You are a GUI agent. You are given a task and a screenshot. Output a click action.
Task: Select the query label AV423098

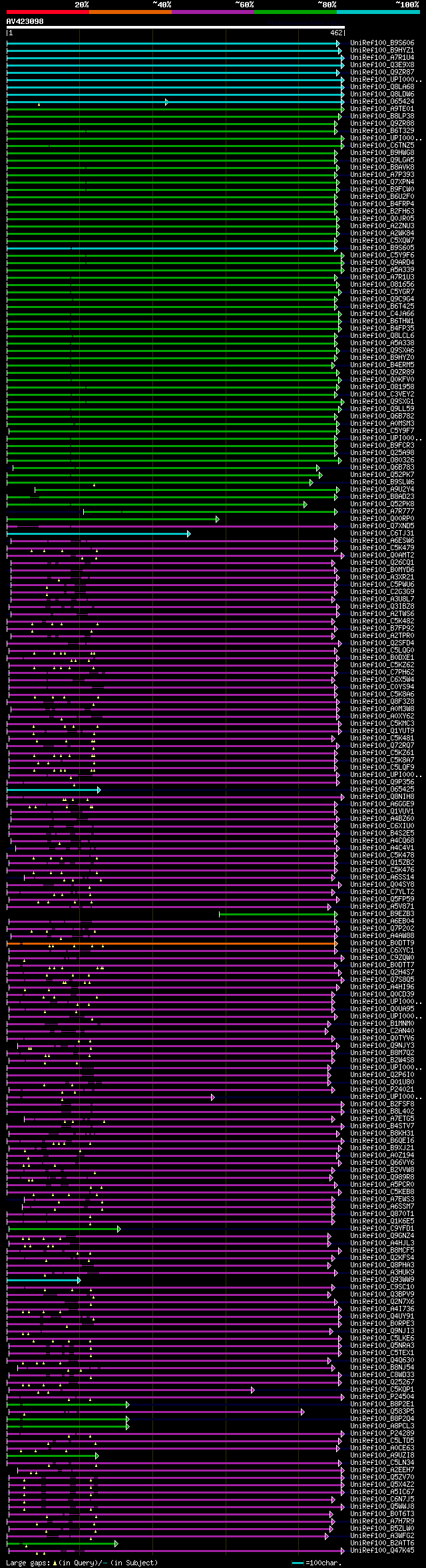point(25,21)
